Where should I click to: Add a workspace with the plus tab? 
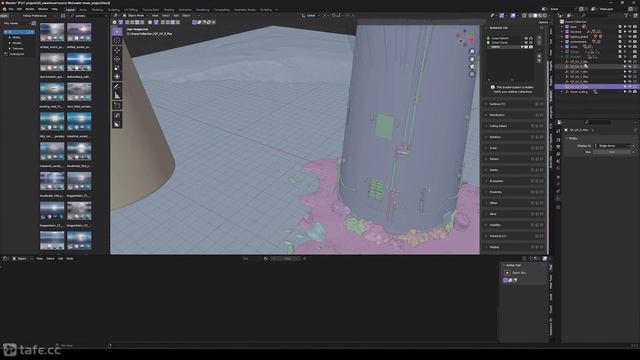(276, 9)
